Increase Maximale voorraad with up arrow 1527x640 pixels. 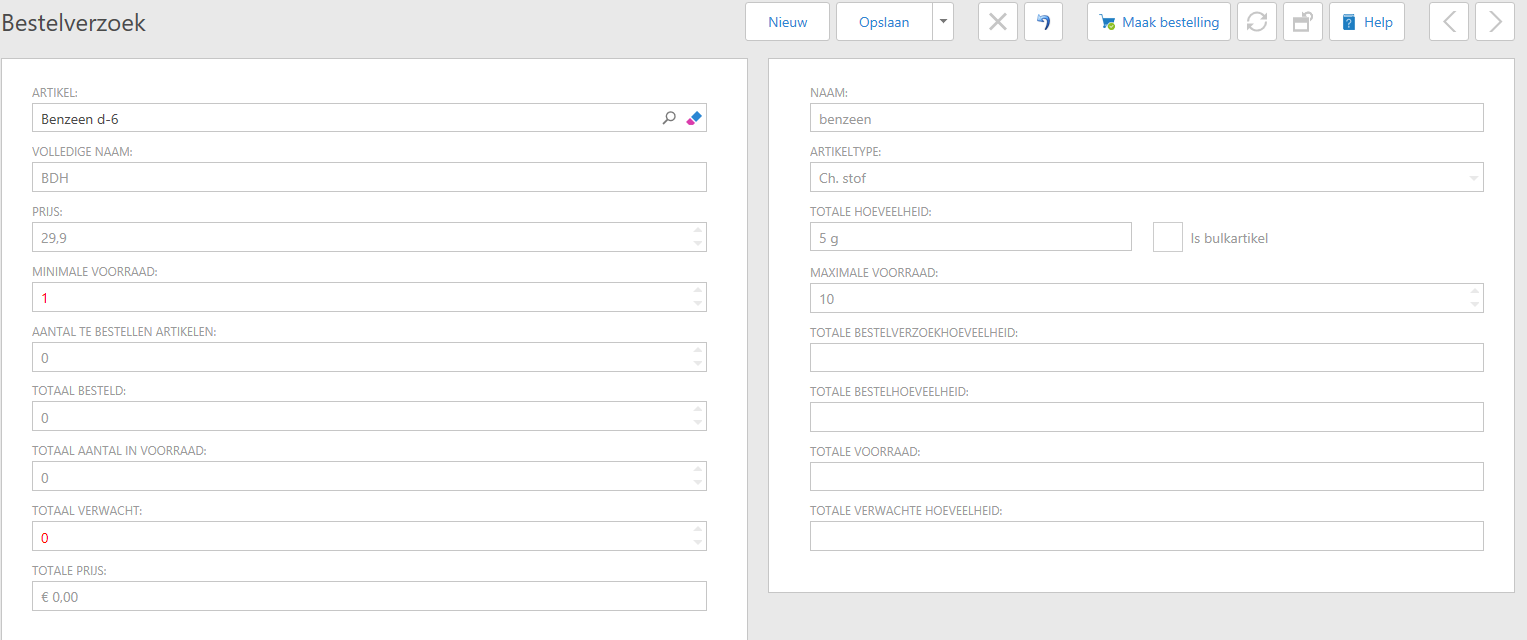(x=1474, y=292)
